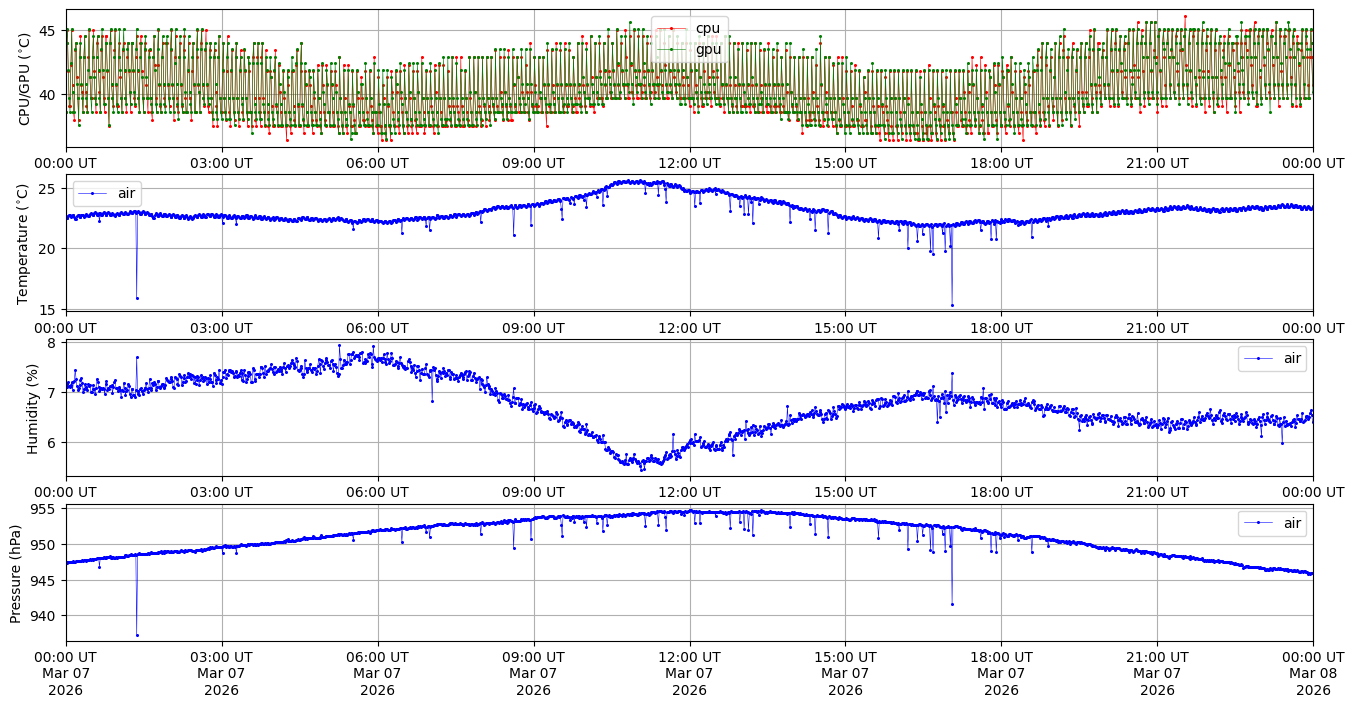
Task: Click the temperature outlier dip near 01:20 UT
Action: click(137, 298)
